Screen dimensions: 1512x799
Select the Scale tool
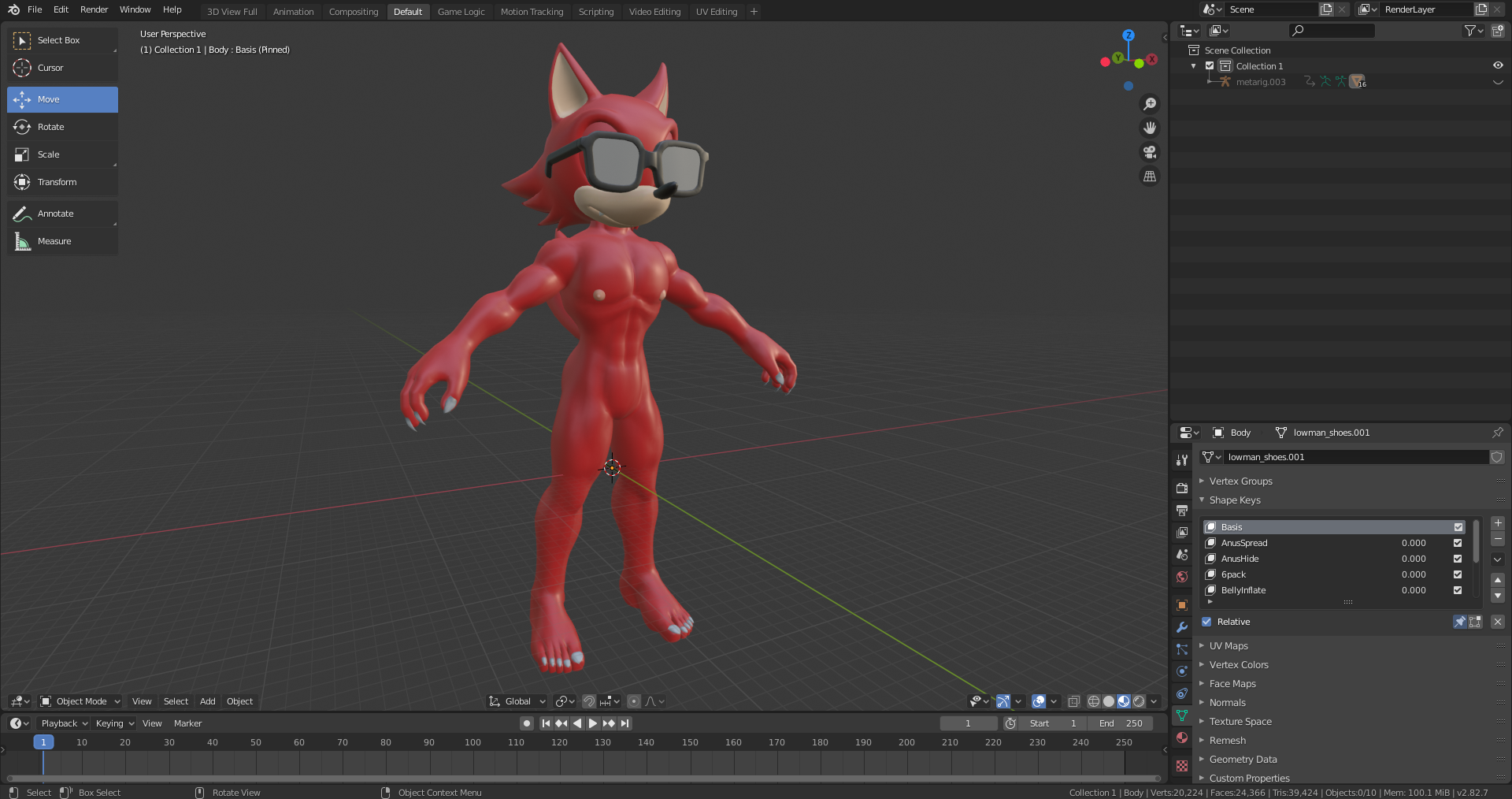(x=62, y=154)
